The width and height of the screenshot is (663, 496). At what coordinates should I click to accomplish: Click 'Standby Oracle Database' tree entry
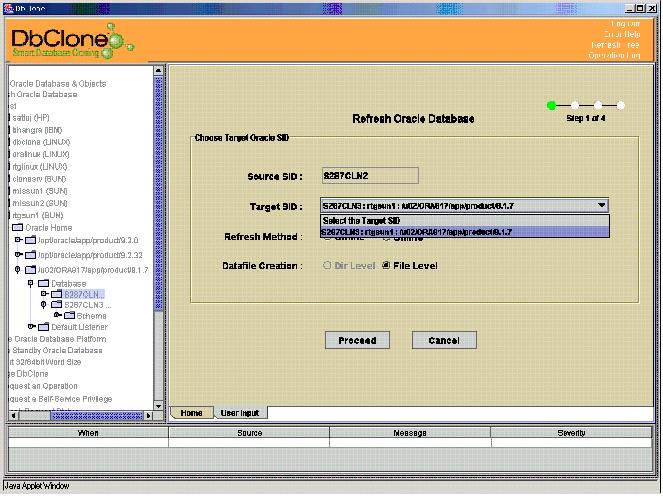(56, 351)
